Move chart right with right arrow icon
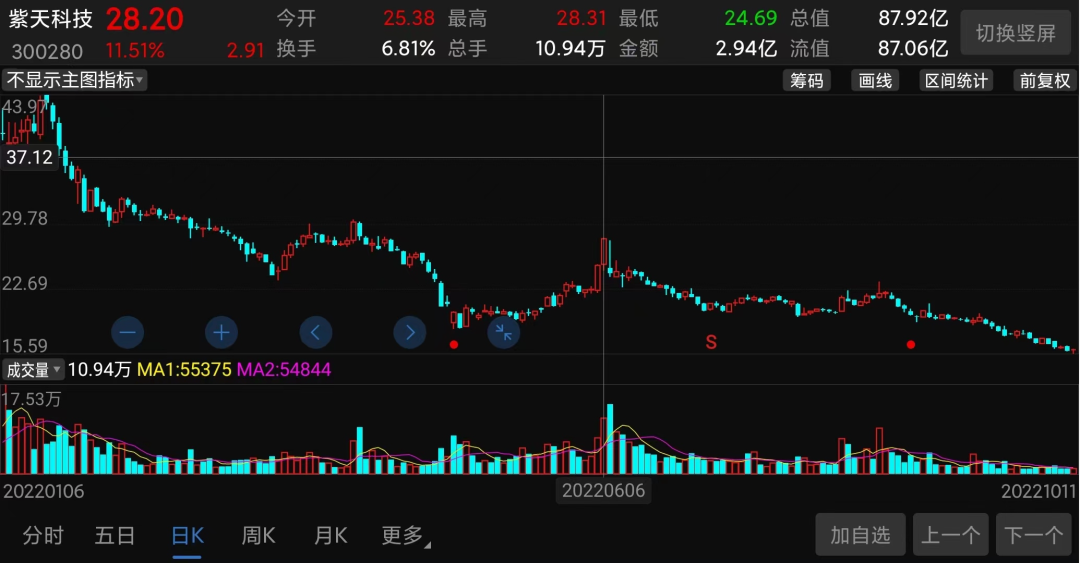This screenshot has height=563, width=1080. click(x=410, y=333)
